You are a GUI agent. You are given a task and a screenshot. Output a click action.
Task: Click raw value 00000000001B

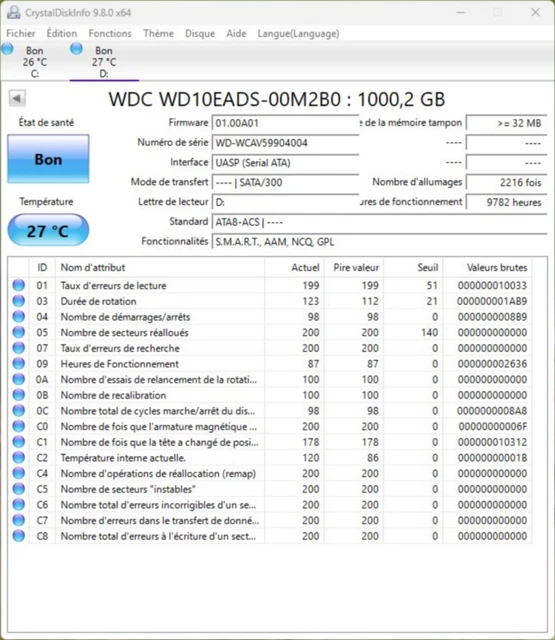point(493,458)
